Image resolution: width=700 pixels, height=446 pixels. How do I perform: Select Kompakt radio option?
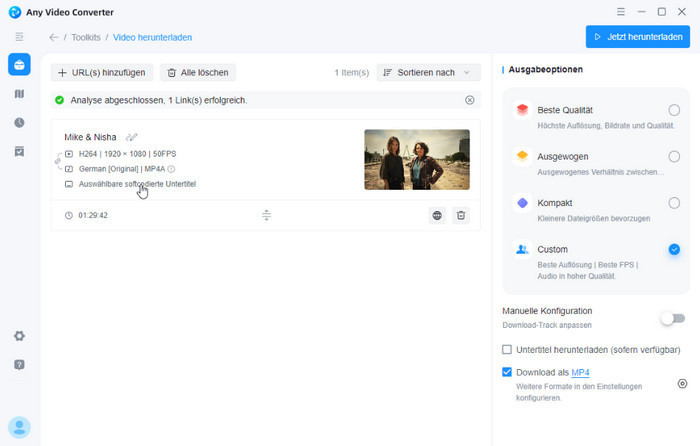point(674,203)
